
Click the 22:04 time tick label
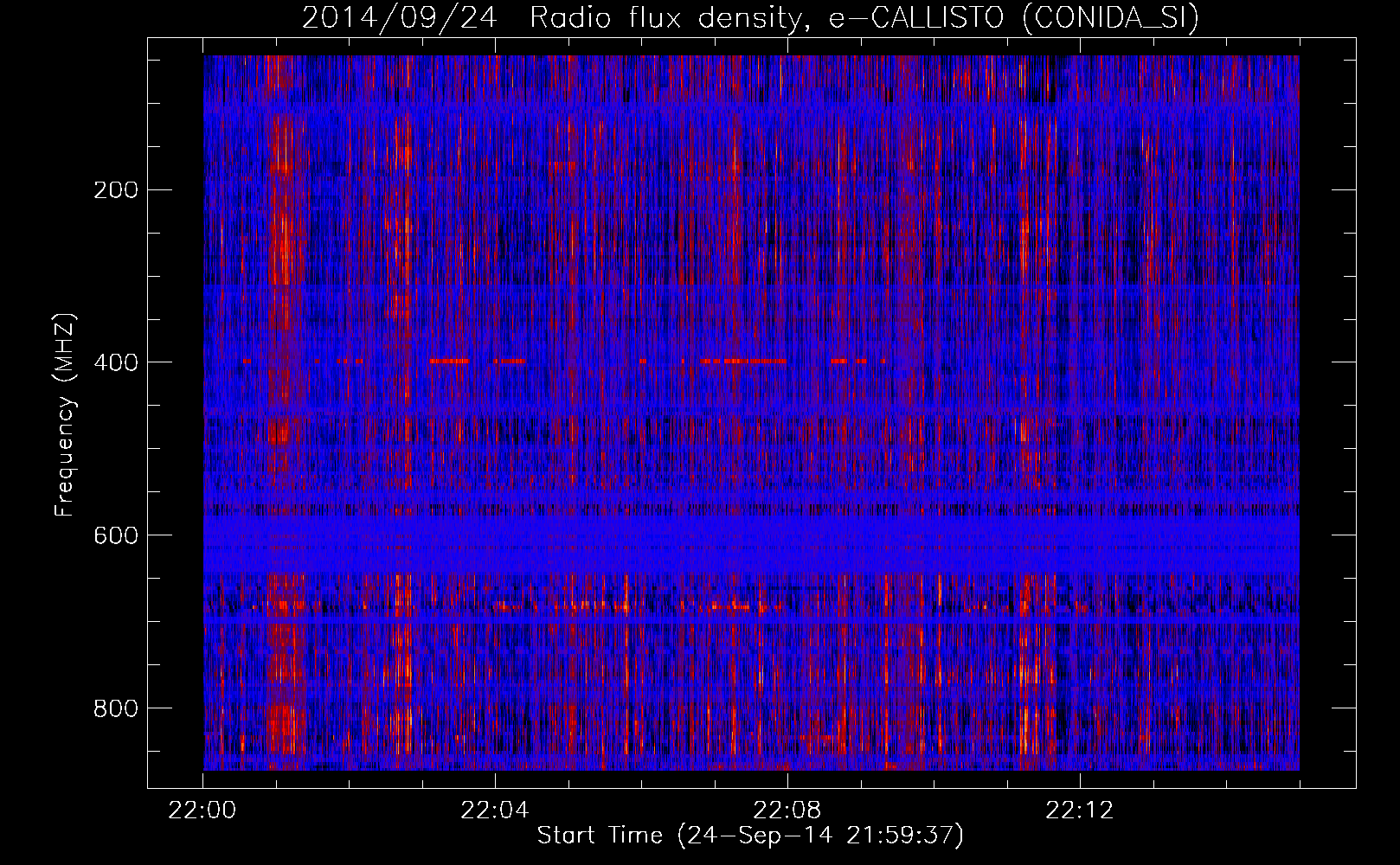pyautogui.click(x=495, y=811)
